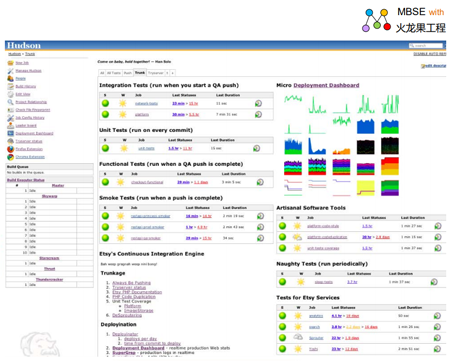Screen dimensions: 450x361
Task: Click green status ball in unit-tests row
Action: [105, 148]
